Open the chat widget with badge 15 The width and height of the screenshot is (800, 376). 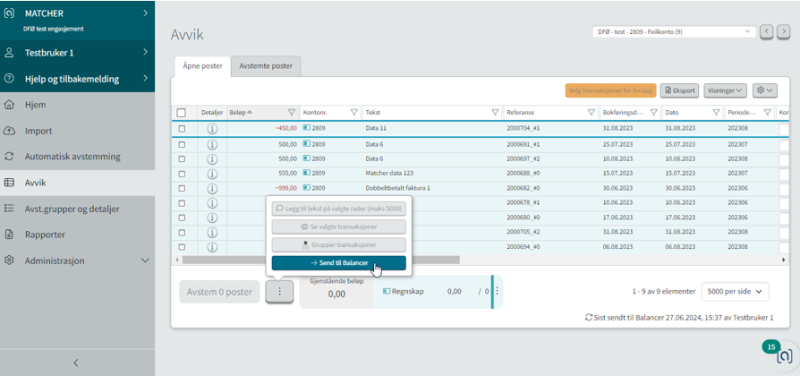tap(785, 356)
